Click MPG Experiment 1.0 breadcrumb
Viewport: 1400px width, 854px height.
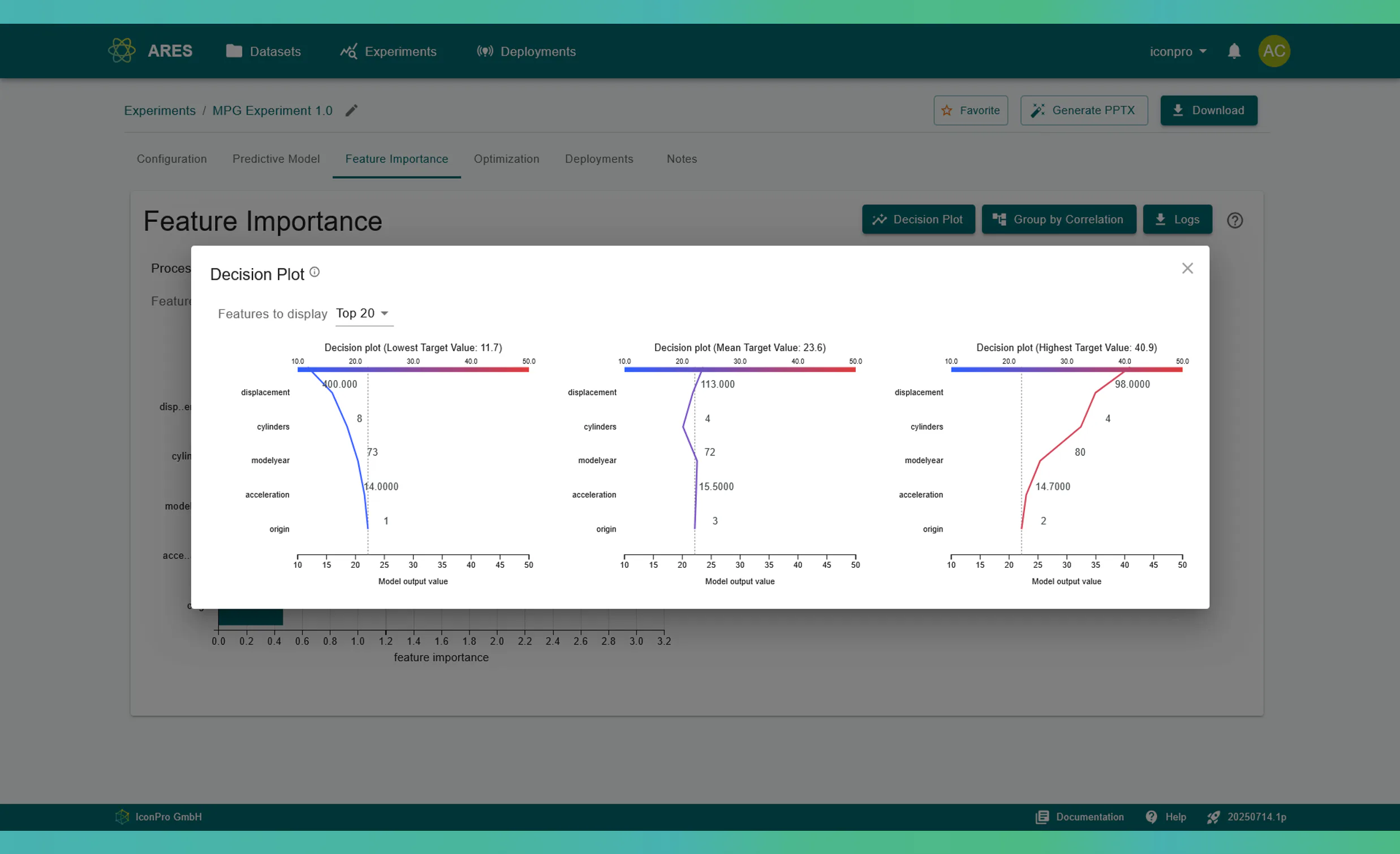[272, 110]
